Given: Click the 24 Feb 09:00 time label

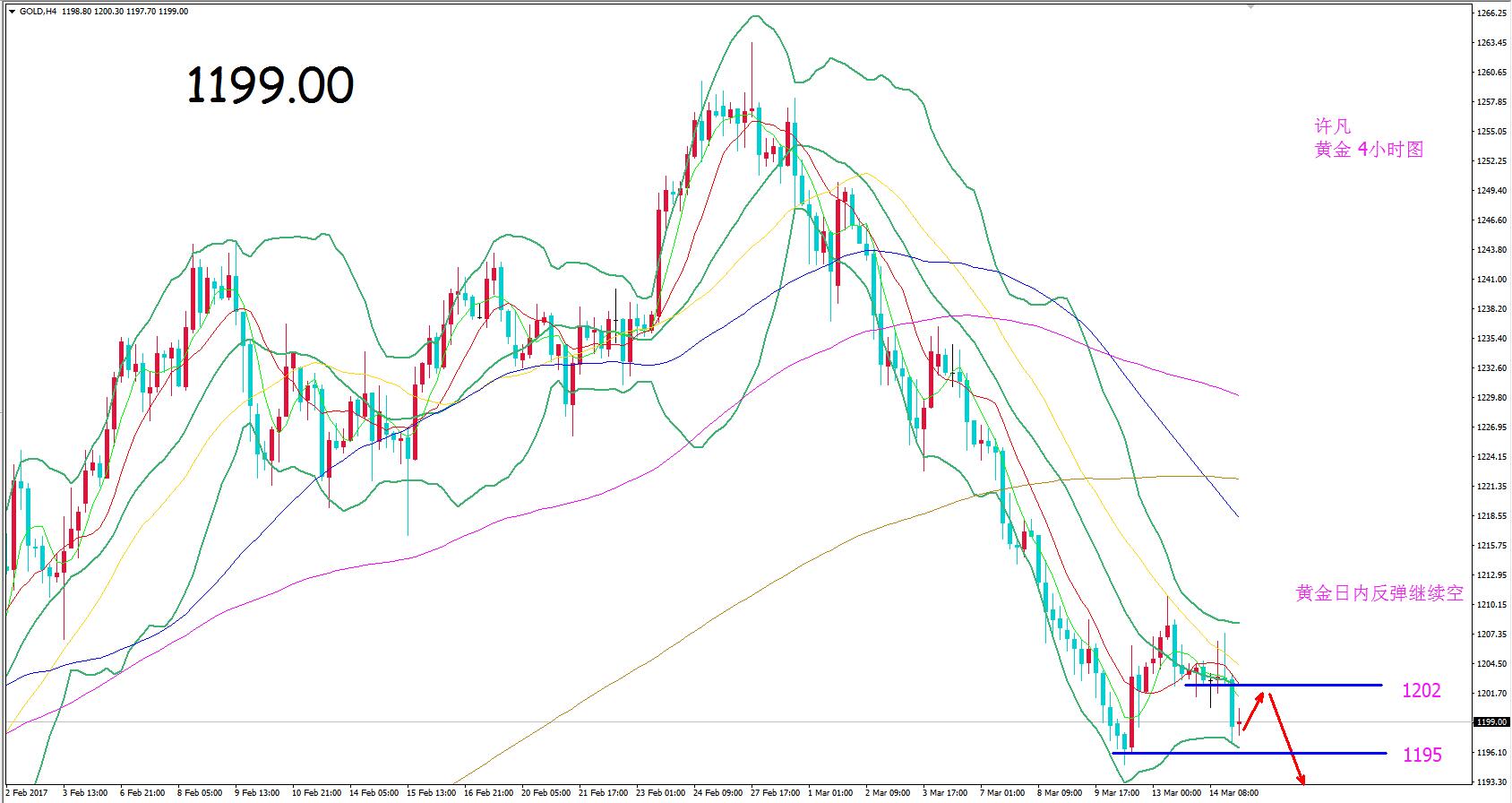Looking at the screenshot, I should pyautogui.click(x=717, y=793).
